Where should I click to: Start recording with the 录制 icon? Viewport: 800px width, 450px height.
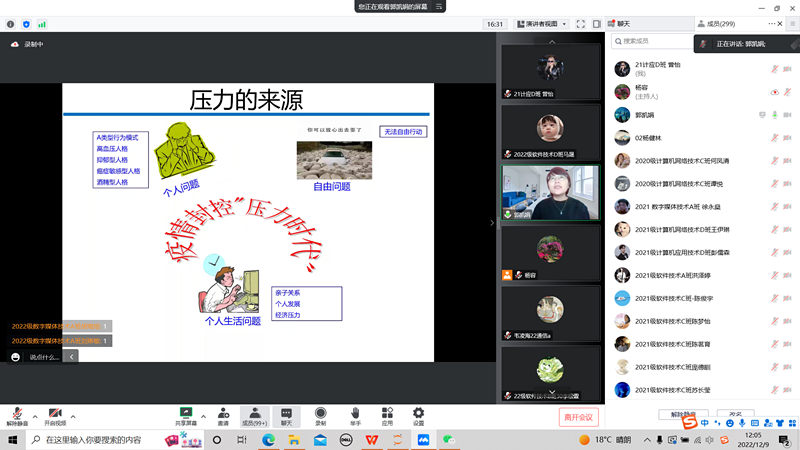coord(321,412)
